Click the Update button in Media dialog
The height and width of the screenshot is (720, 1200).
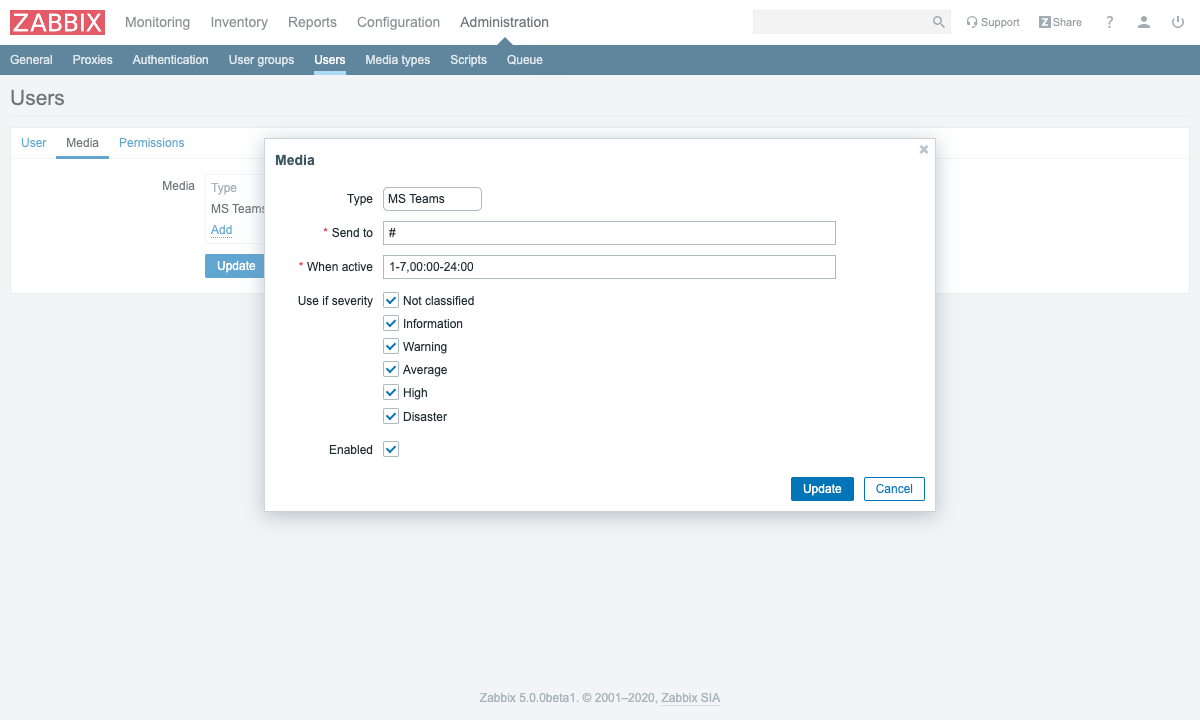(x=822, y=489)
